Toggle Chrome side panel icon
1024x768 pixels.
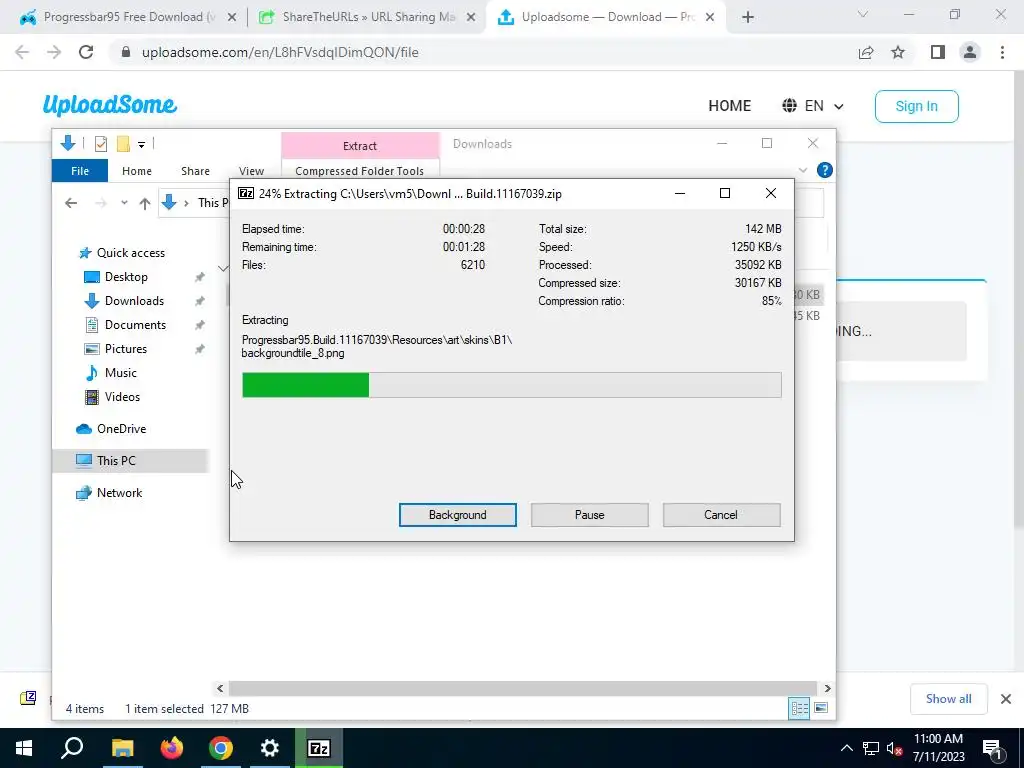pos(938,52)
